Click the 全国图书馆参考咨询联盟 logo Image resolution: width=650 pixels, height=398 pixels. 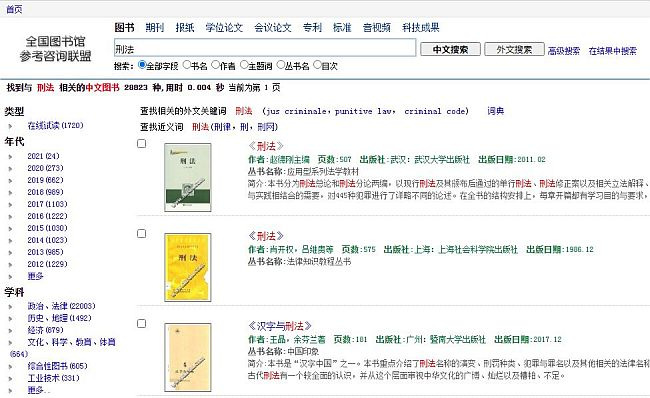pyautogui.click(x=55, y=48)
